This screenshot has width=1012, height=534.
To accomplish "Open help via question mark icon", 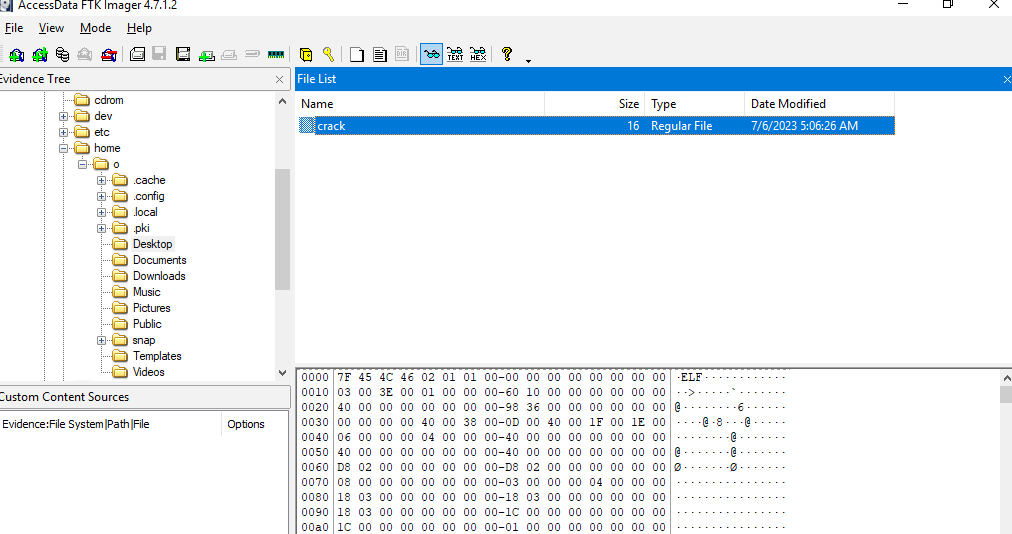I will point(507,55).
